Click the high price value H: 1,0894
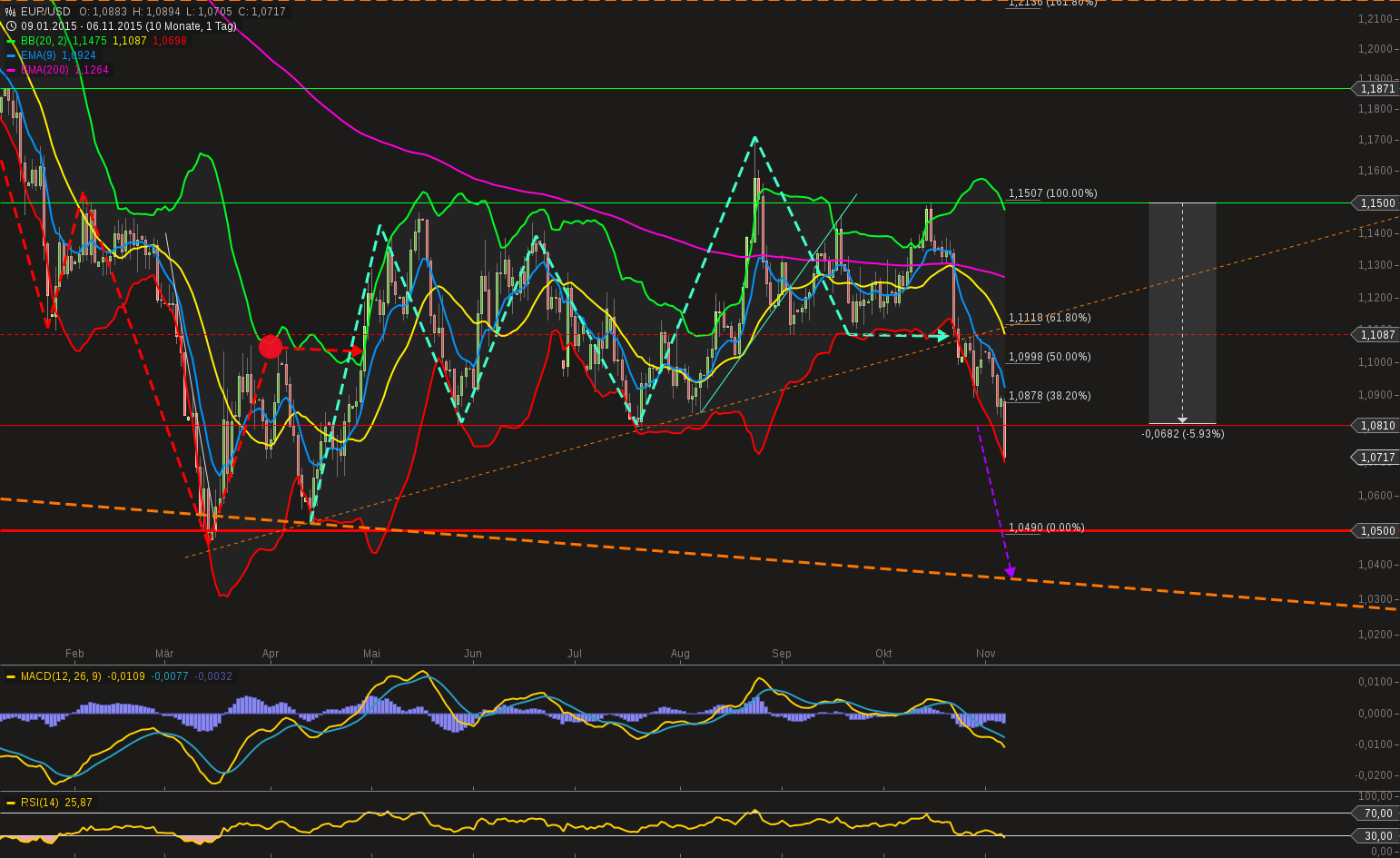This screenshot has height=858, width=1400. (x=157, y=12)
